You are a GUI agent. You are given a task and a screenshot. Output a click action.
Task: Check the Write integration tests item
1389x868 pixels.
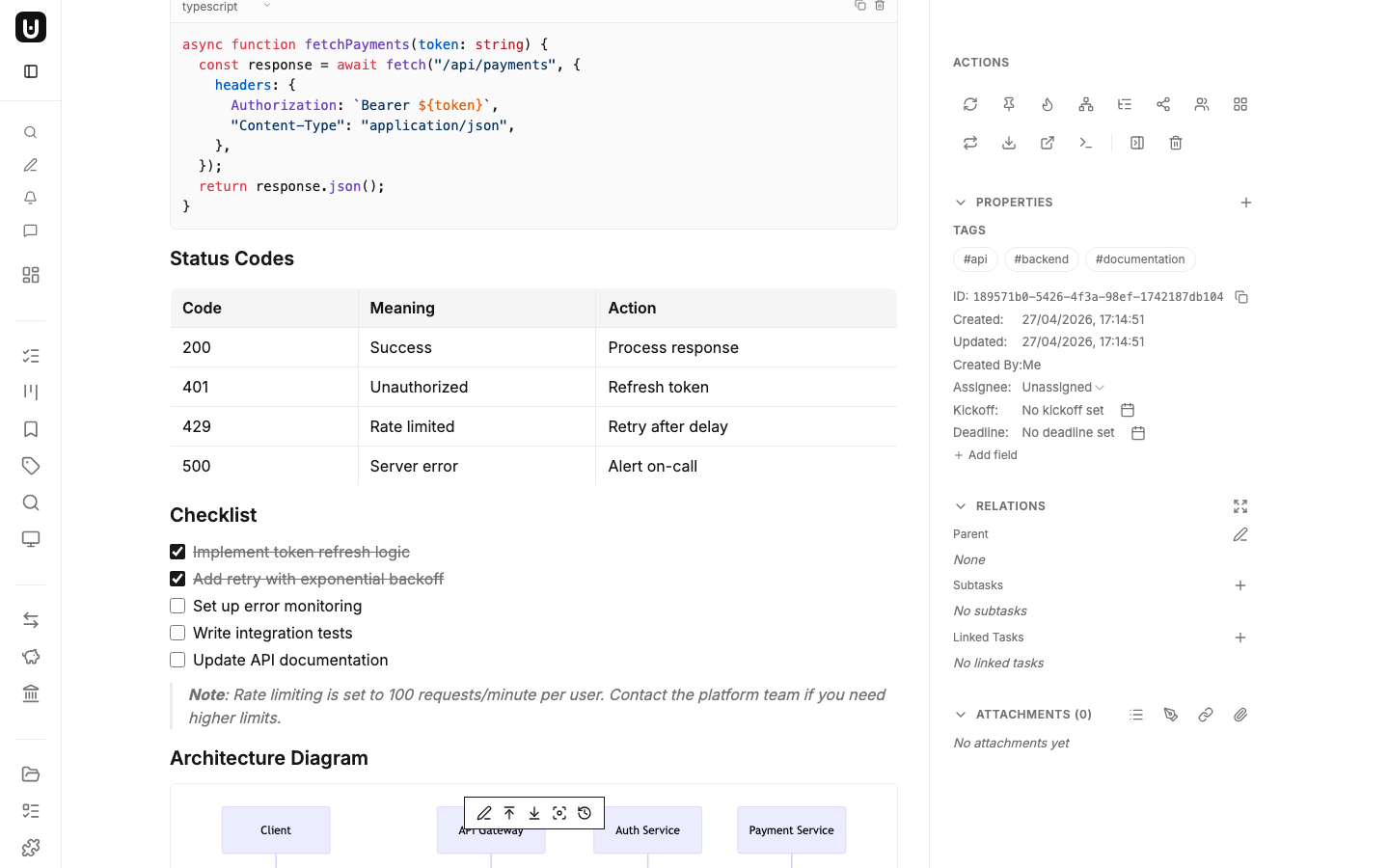tap(177, 632)
